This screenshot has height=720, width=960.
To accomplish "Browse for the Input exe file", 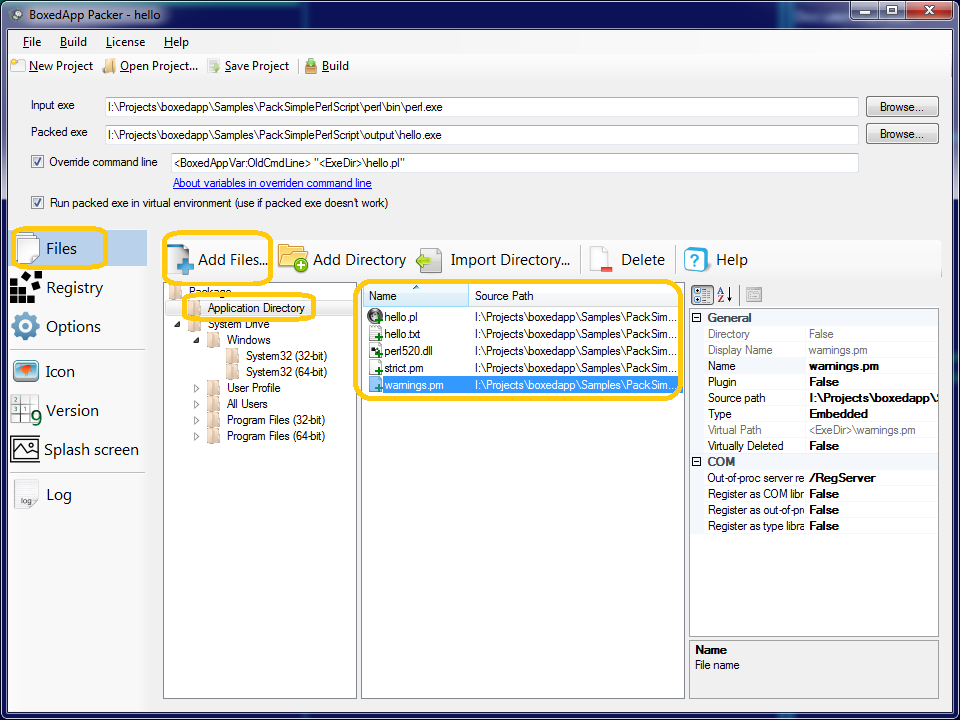I will click(x=901, y=106).
